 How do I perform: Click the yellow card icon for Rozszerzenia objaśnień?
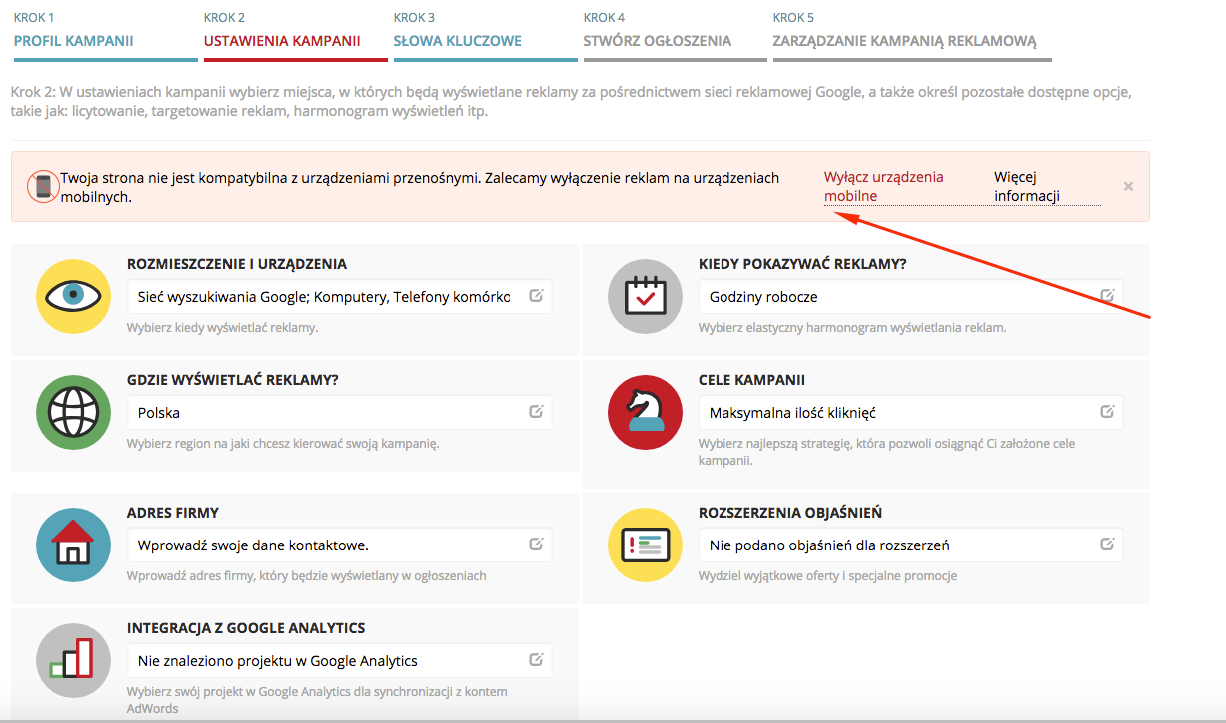645,545
